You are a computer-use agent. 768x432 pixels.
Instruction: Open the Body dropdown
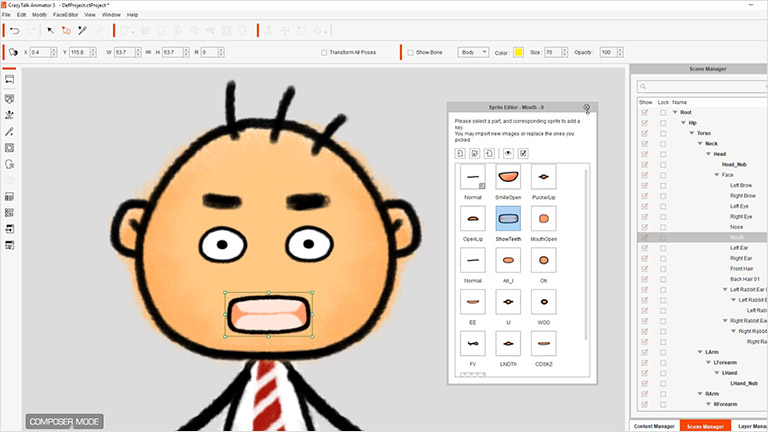473,52
